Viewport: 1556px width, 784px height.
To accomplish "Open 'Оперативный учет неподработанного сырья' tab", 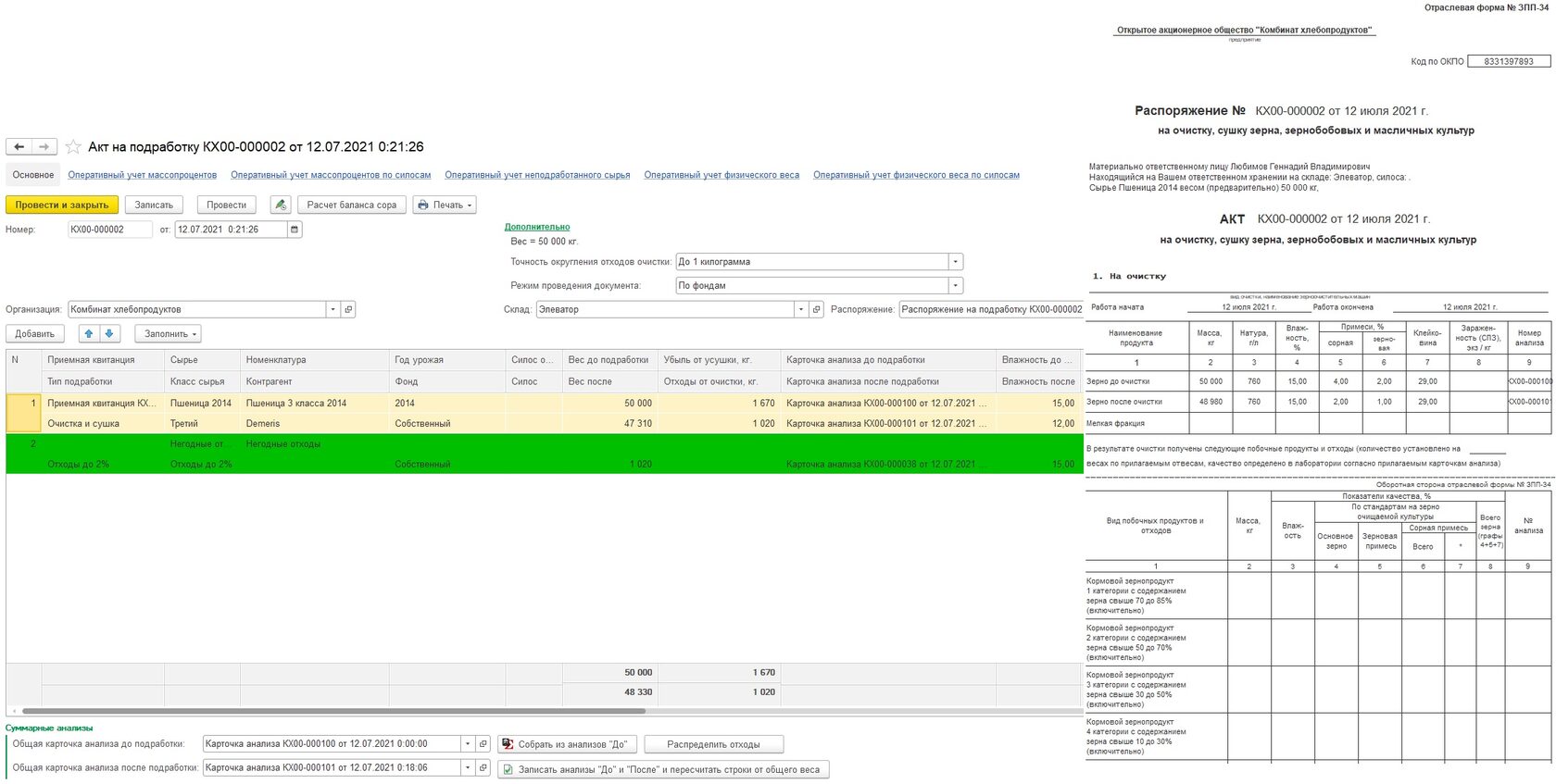I will coord(537,175).
